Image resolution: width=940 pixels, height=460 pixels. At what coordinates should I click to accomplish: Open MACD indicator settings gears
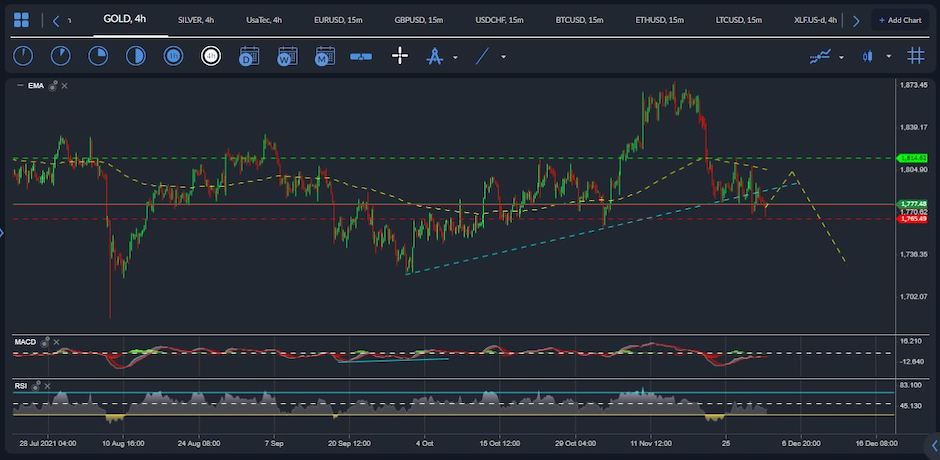(46, 342)
